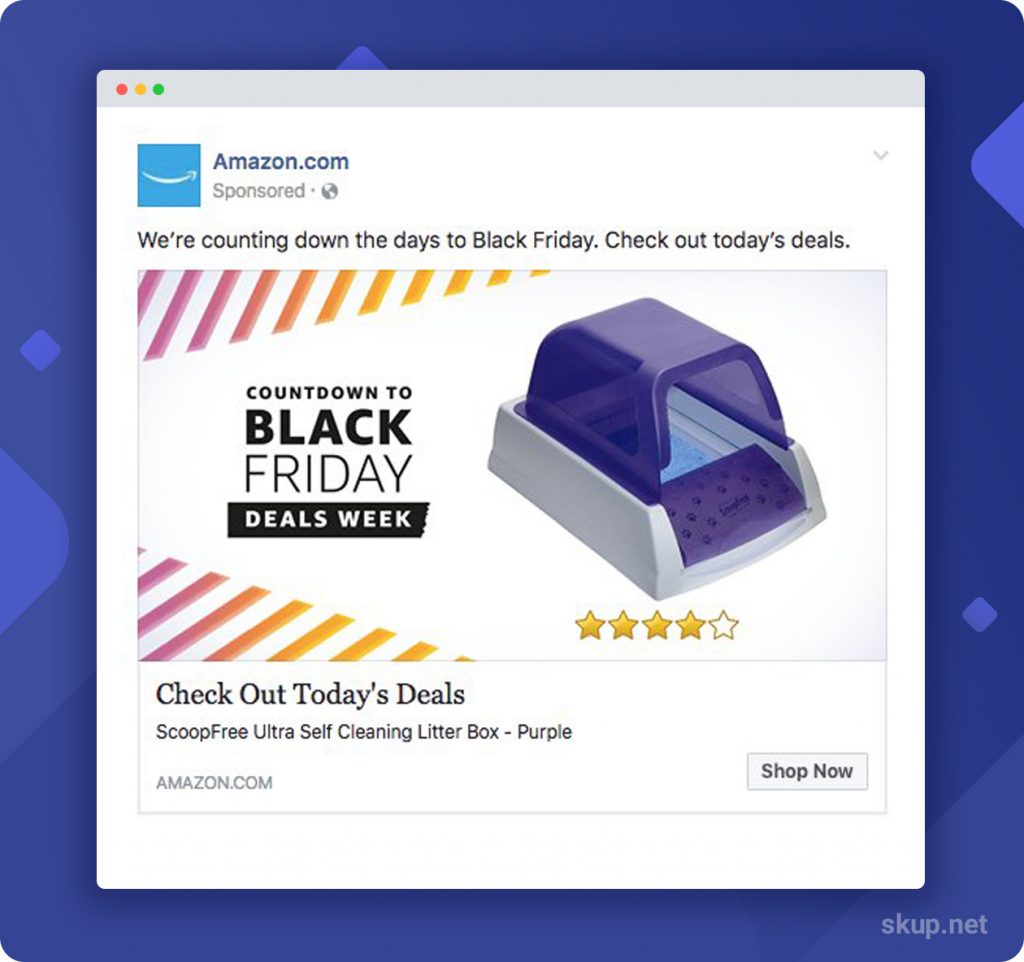
Task: Click the first gold rating star
Action: pyautogui.click(x=590, y=625)
